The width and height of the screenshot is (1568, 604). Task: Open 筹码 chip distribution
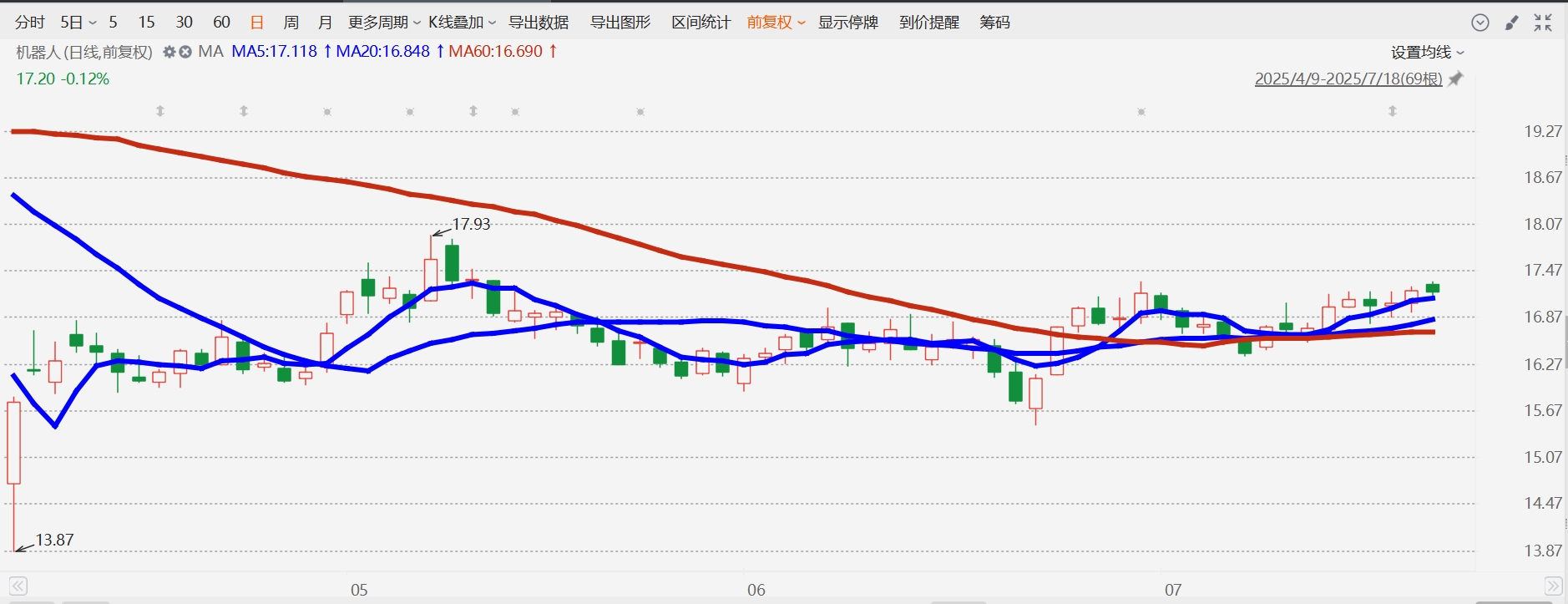(x=994, y=23)
